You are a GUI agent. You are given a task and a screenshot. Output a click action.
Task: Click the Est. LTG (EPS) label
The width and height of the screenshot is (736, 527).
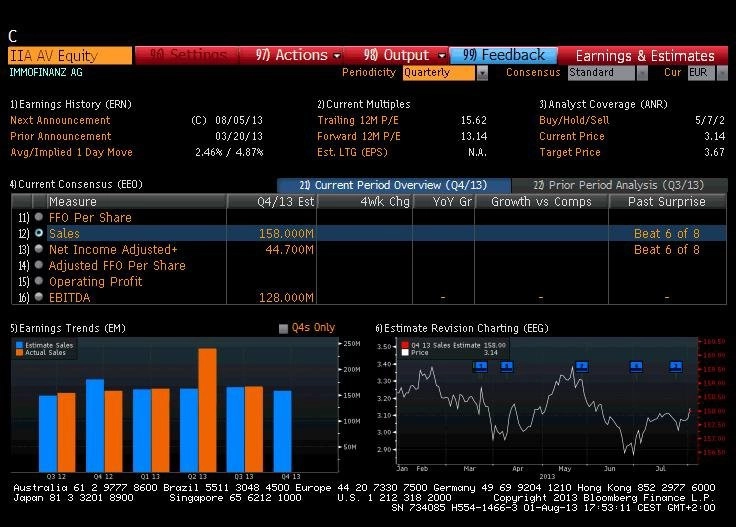point(353,153)
